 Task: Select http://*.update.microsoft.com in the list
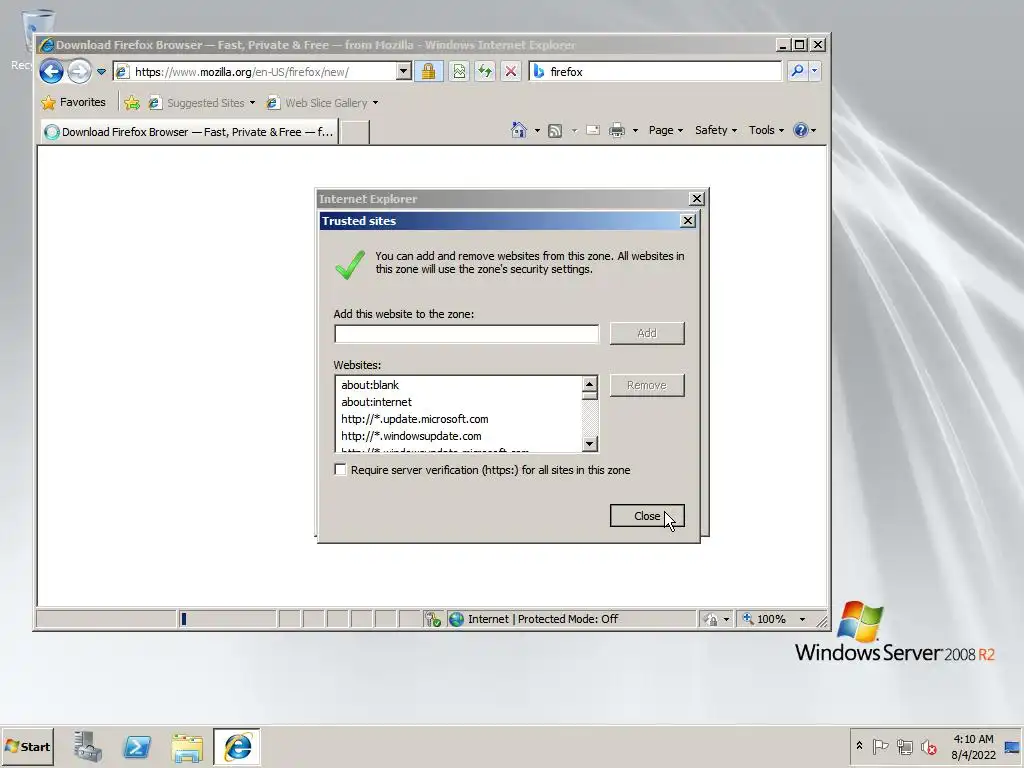coord(415,419)
